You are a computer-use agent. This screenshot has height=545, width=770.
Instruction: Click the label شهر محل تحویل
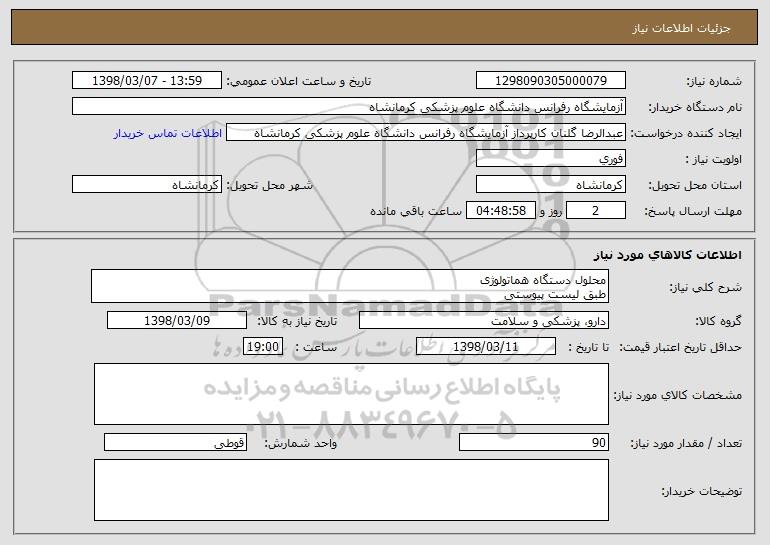(269, 185)
